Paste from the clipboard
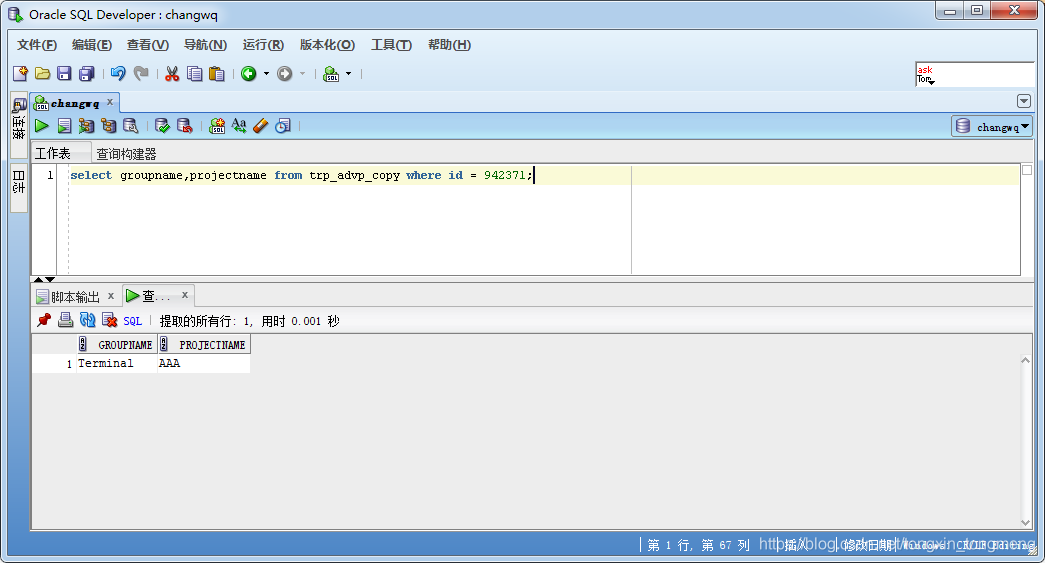This screenshot has height=563, width=1045. [x=217, y=74]
